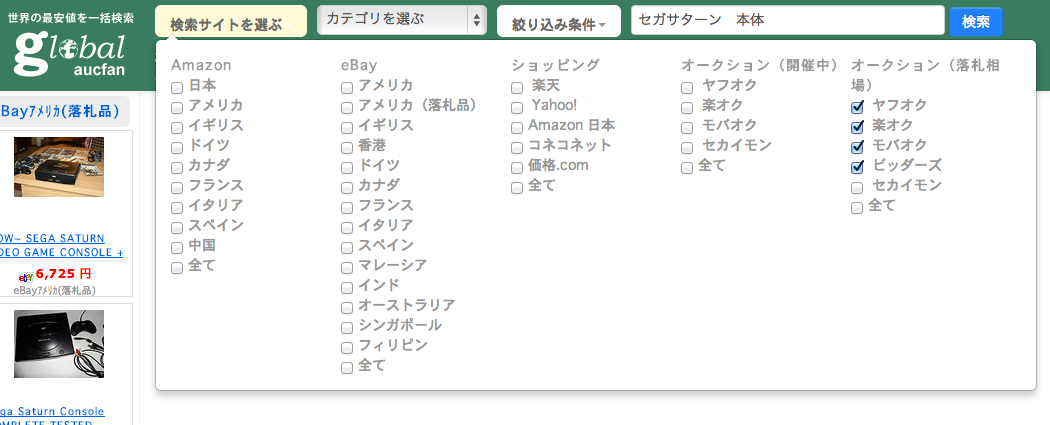The height and width of the screenshot is (425, 1050).
Task: Open the Sega Saturn console photo thumbnail
Action: point(58,168)
